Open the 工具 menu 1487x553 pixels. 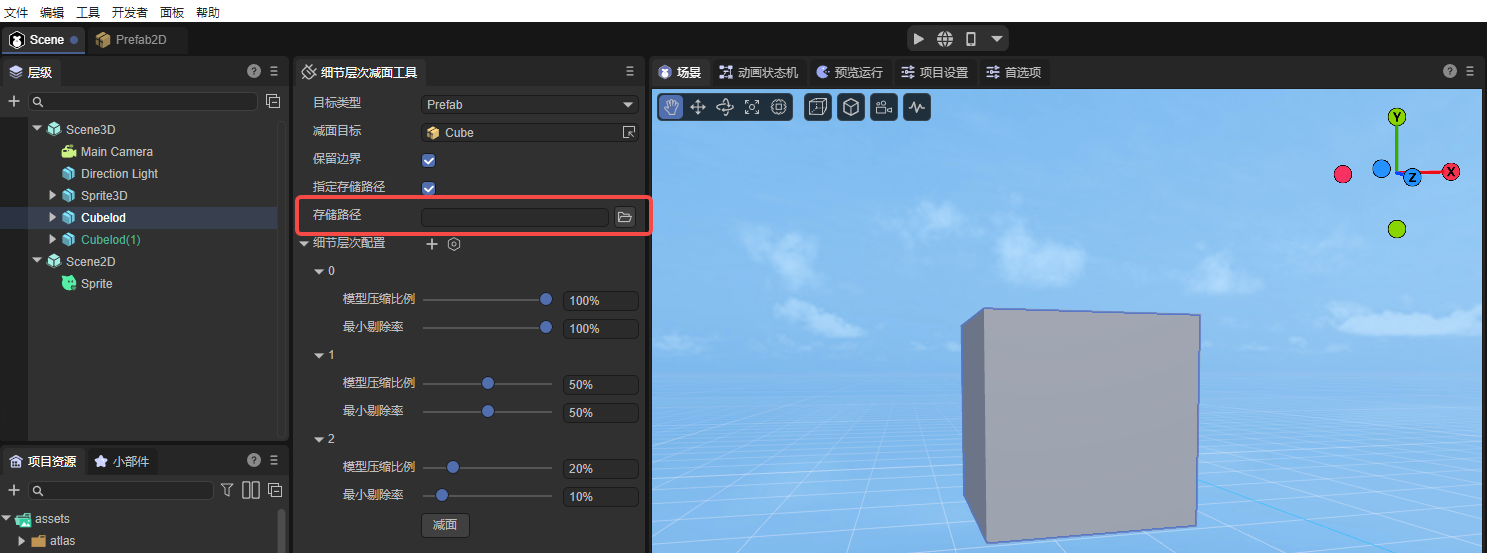click(x=88, y=12)
